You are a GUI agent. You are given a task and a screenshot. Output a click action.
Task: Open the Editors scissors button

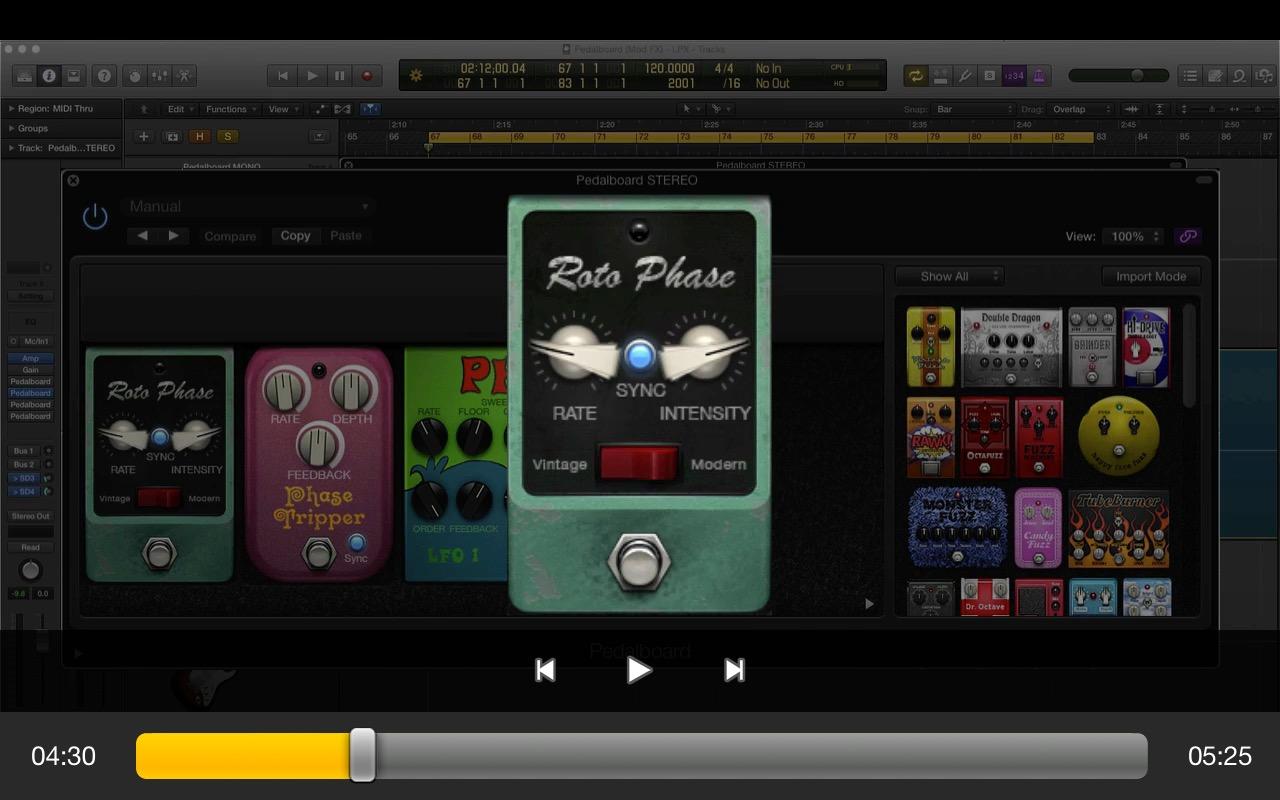(x=184, y=76)
